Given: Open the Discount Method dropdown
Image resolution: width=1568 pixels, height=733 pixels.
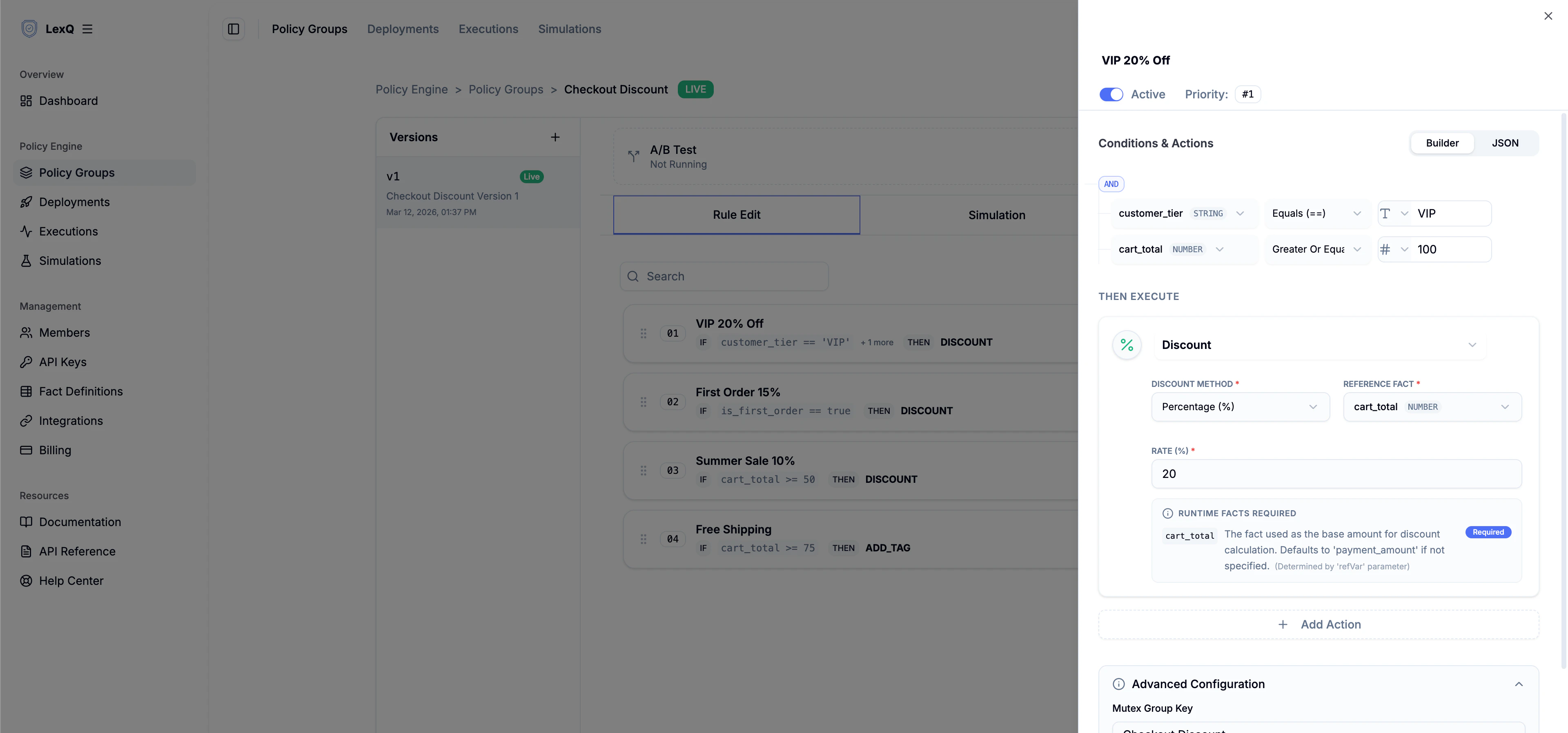Looking at the screenshot, I should pos(1239,406).
